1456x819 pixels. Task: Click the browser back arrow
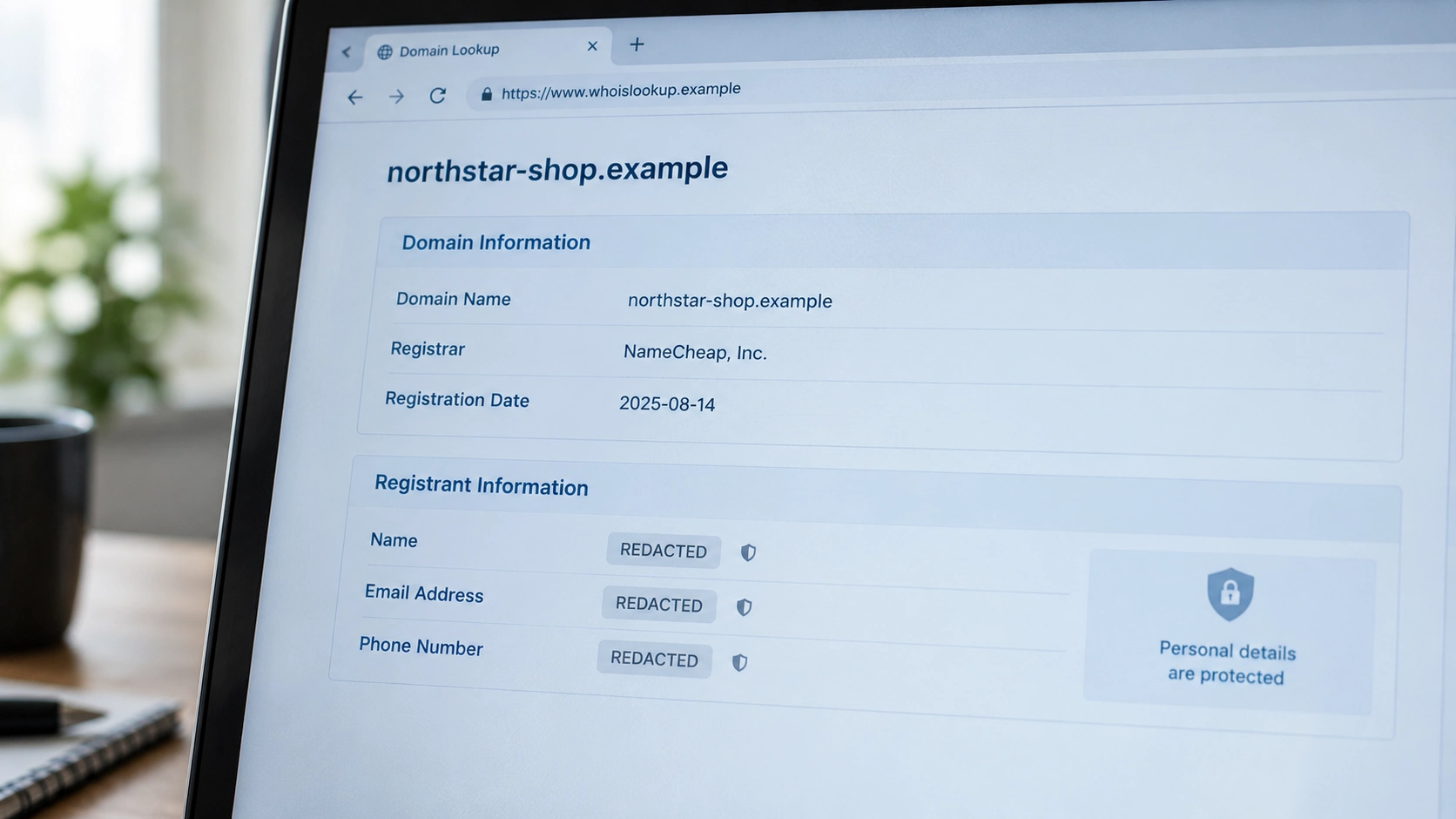point(354,97)
